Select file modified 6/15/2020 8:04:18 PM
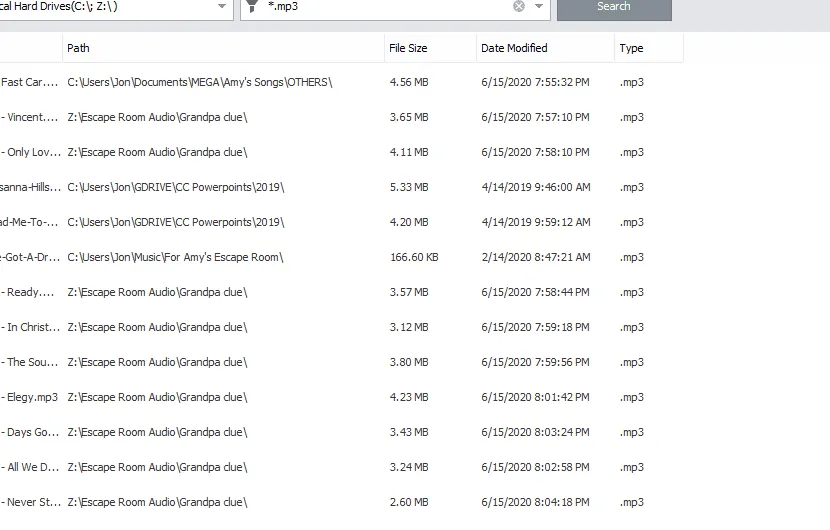This screenshot has width=830, height=530. [x=535, y=502]
